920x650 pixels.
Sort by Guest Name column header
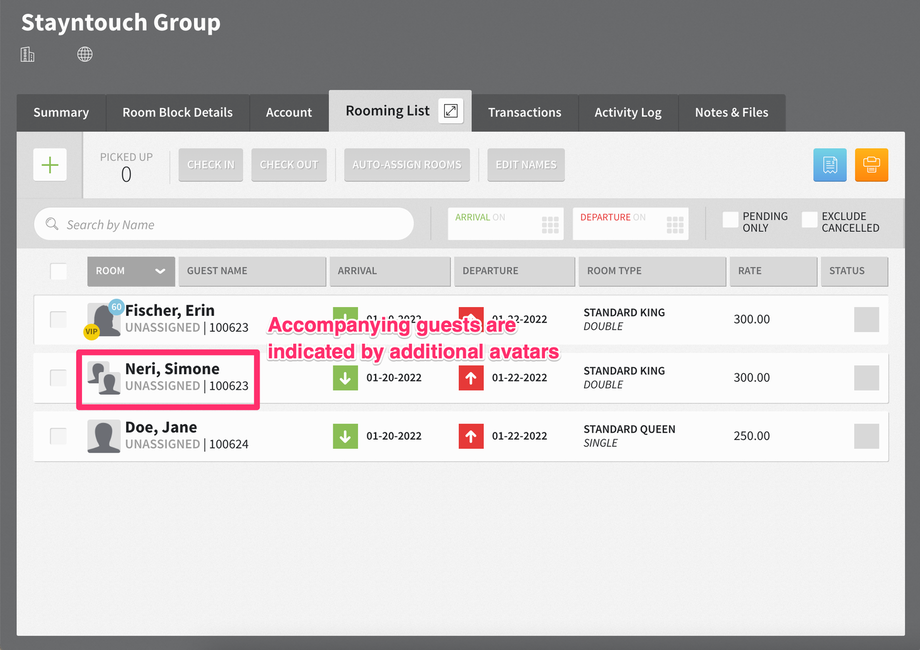[x=252, y=271]
